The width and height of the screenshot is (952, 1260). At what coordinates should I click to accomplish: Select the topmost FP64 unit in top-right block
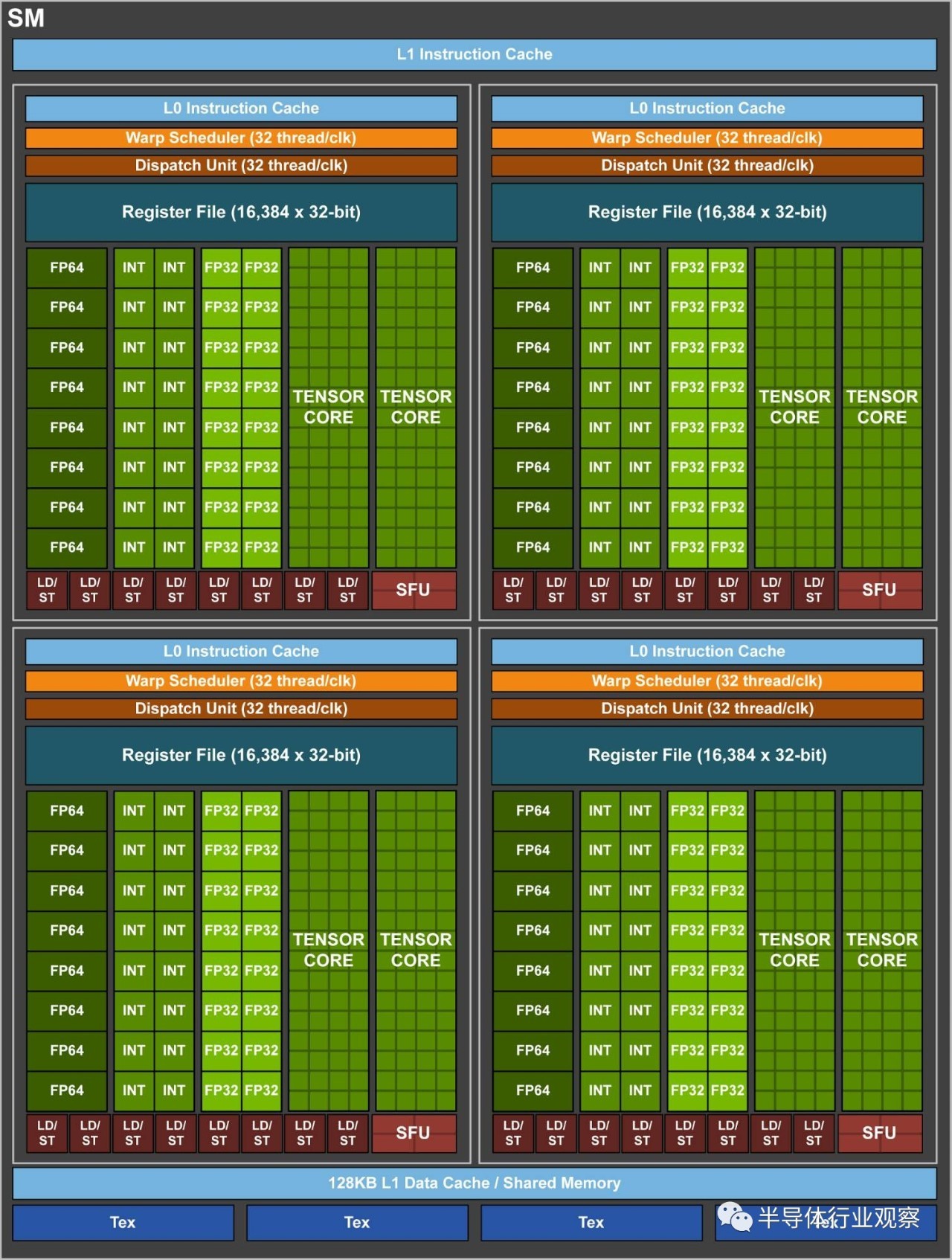tap(533, 268)
